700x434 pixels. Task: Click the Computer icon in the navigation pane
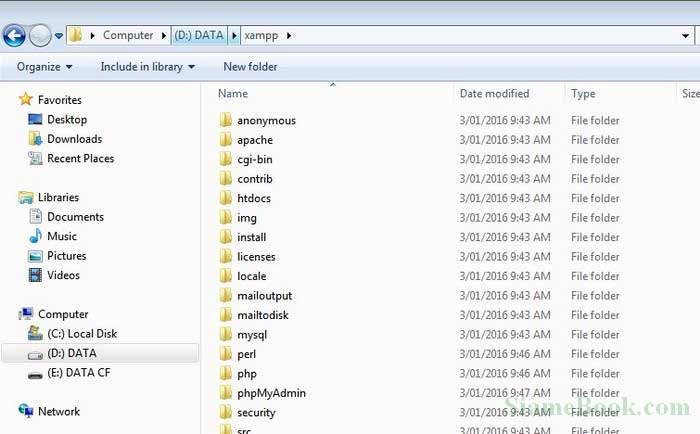(26, 314)
